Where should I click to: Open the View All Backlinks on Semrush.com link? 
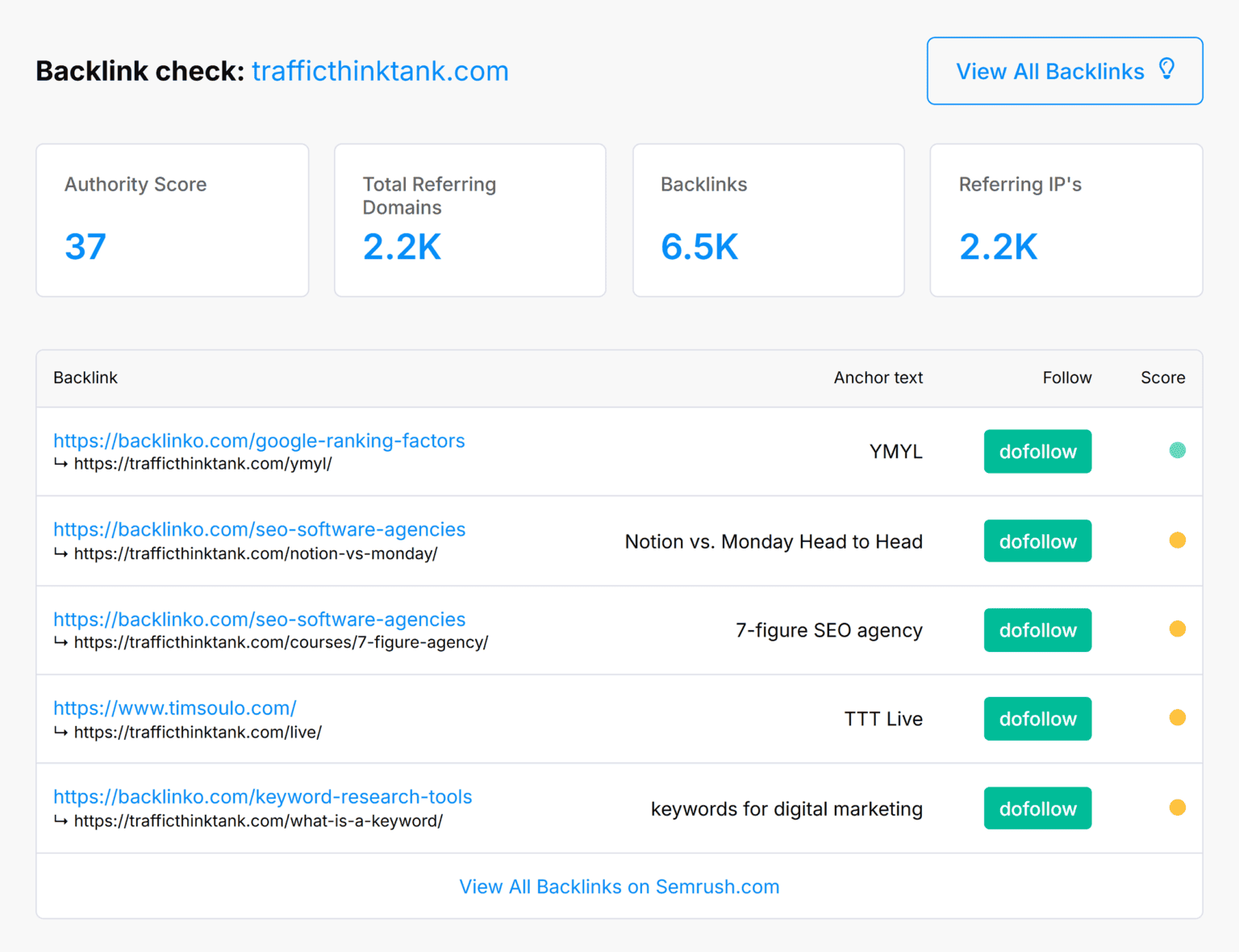point(619,886)
